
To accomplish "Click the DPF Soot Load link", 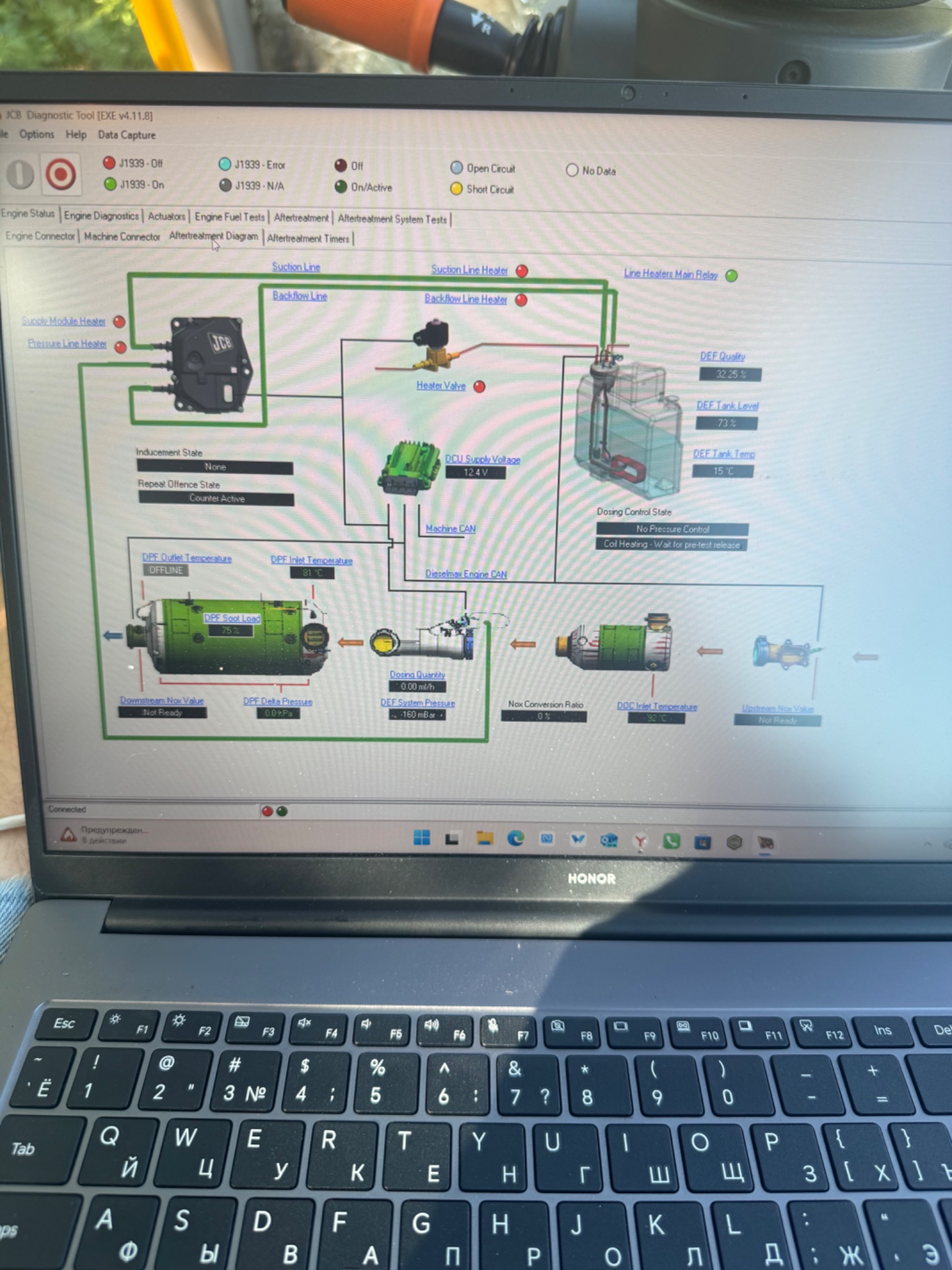I will coord(232,618).
